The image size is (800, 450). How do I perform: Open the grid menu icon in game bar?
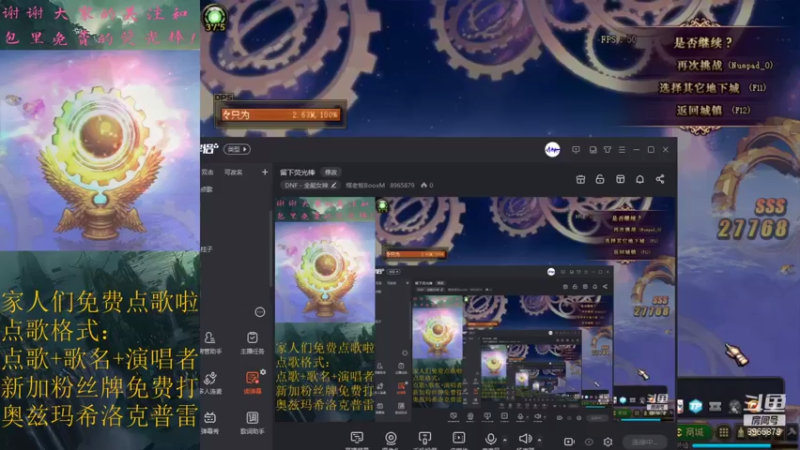coord(723,433)
